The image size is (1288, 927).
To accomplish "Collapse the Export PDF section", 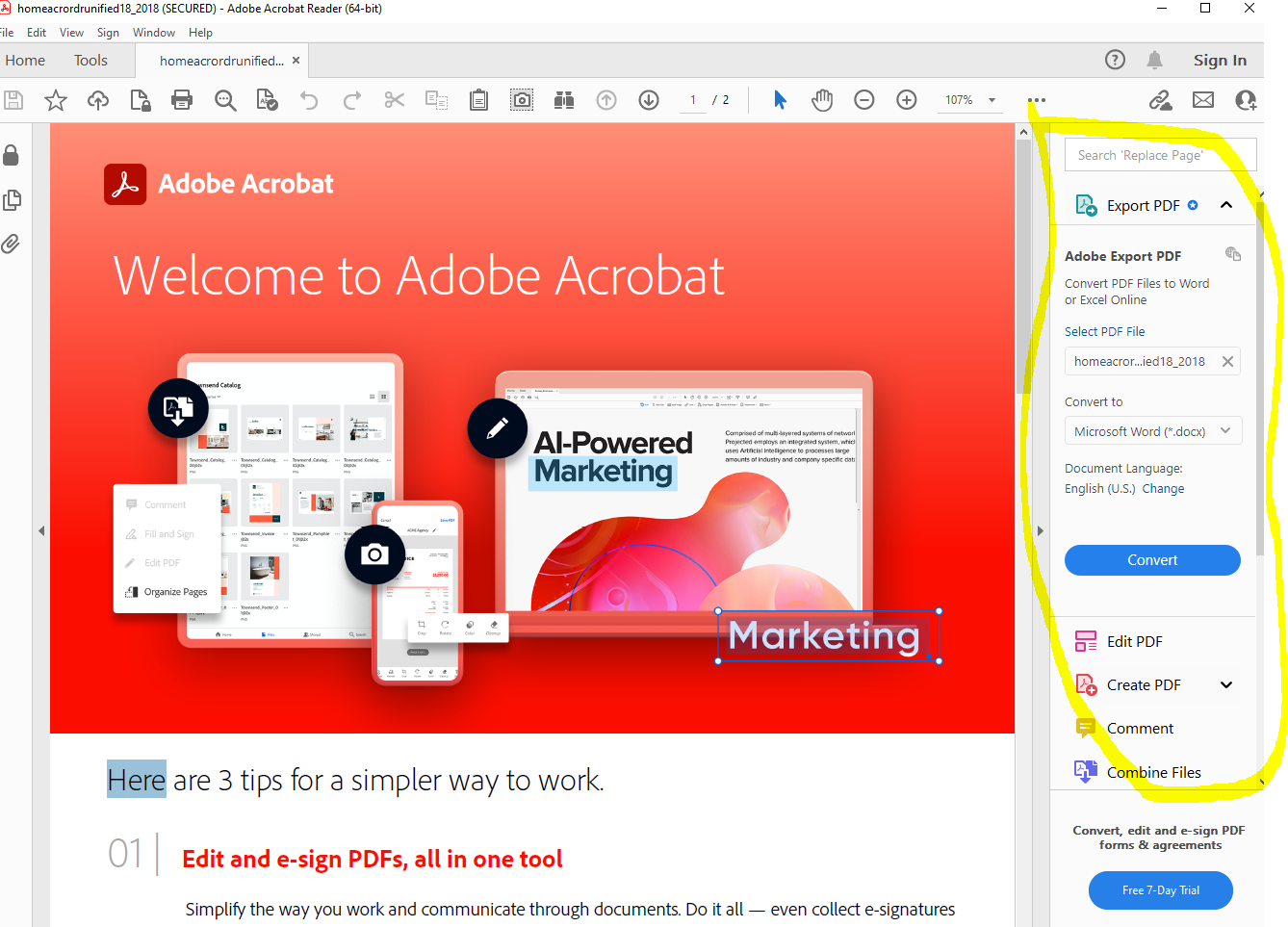I will click(1226, 204).
